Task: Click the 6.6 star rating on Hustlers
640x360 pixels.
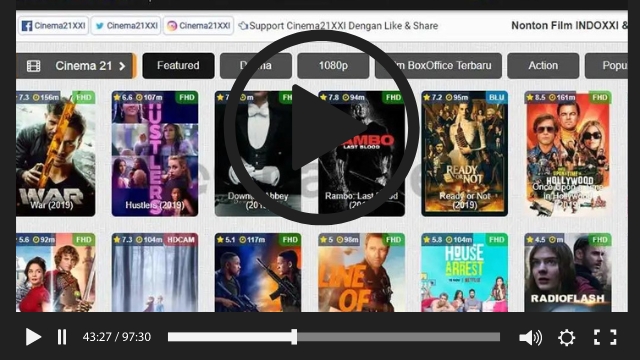Action: 123,98
